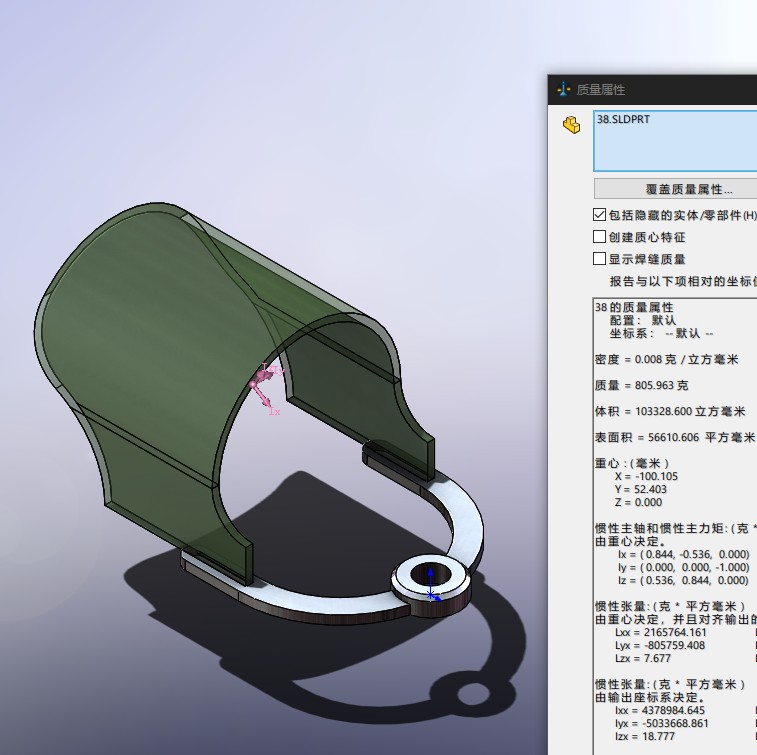Click the mass value line 质量 = 805.963
757x755 pixels.
pyautogui.click(x=641, y=385)
